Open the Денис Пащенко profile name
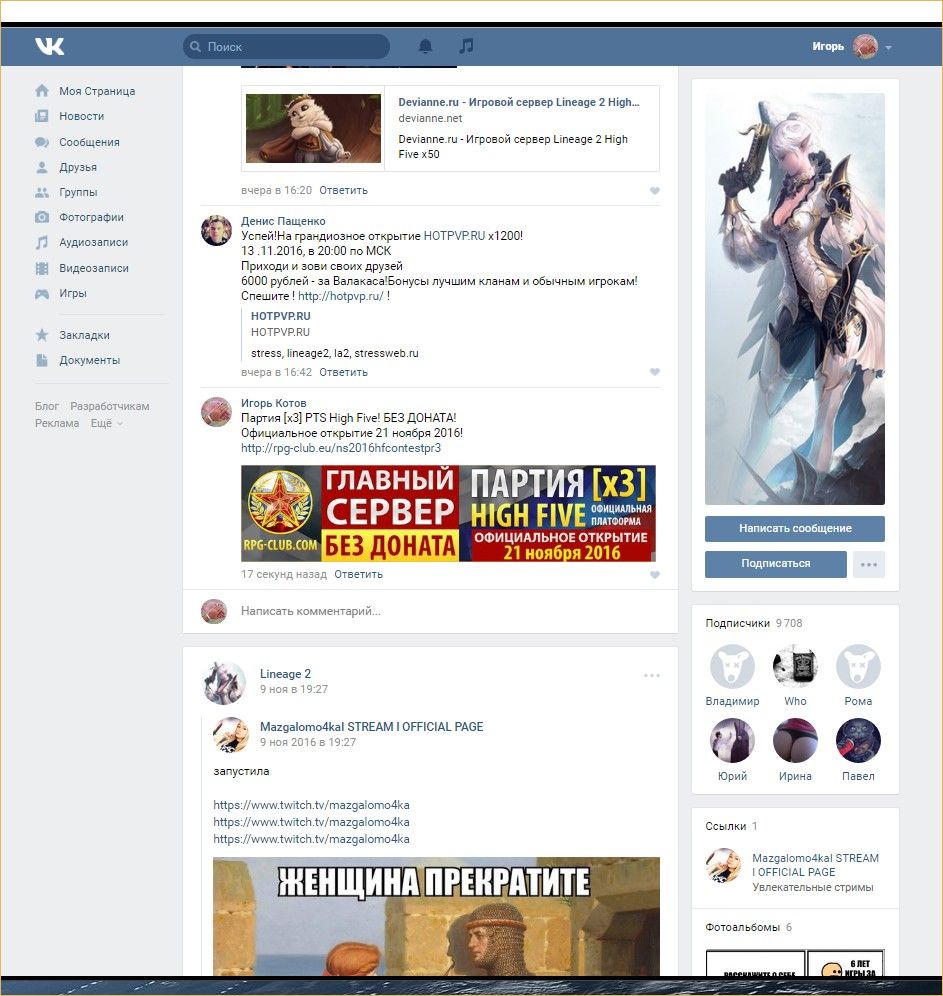The image size is (943, 996). [x=283, y=221]
